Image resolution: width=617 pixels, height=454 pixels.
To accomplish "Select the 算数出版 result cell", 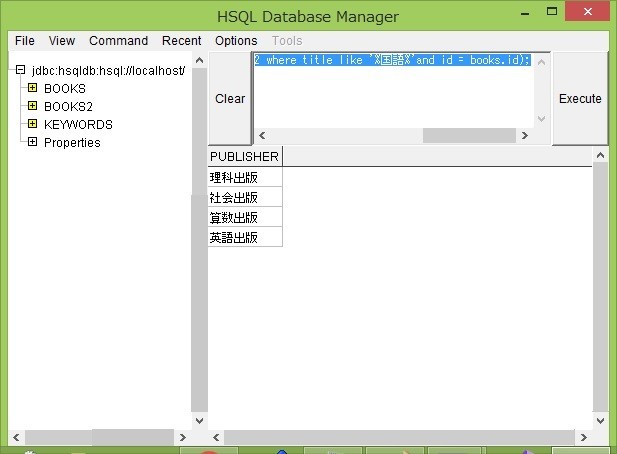I will point(245,217).
